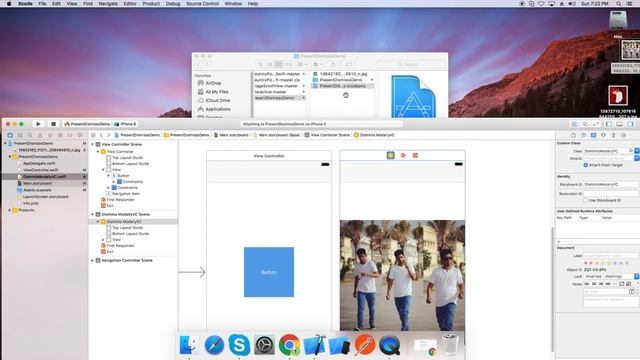Select the Identity inspector icon
640x360 pixels.
(x=593, y=135)
